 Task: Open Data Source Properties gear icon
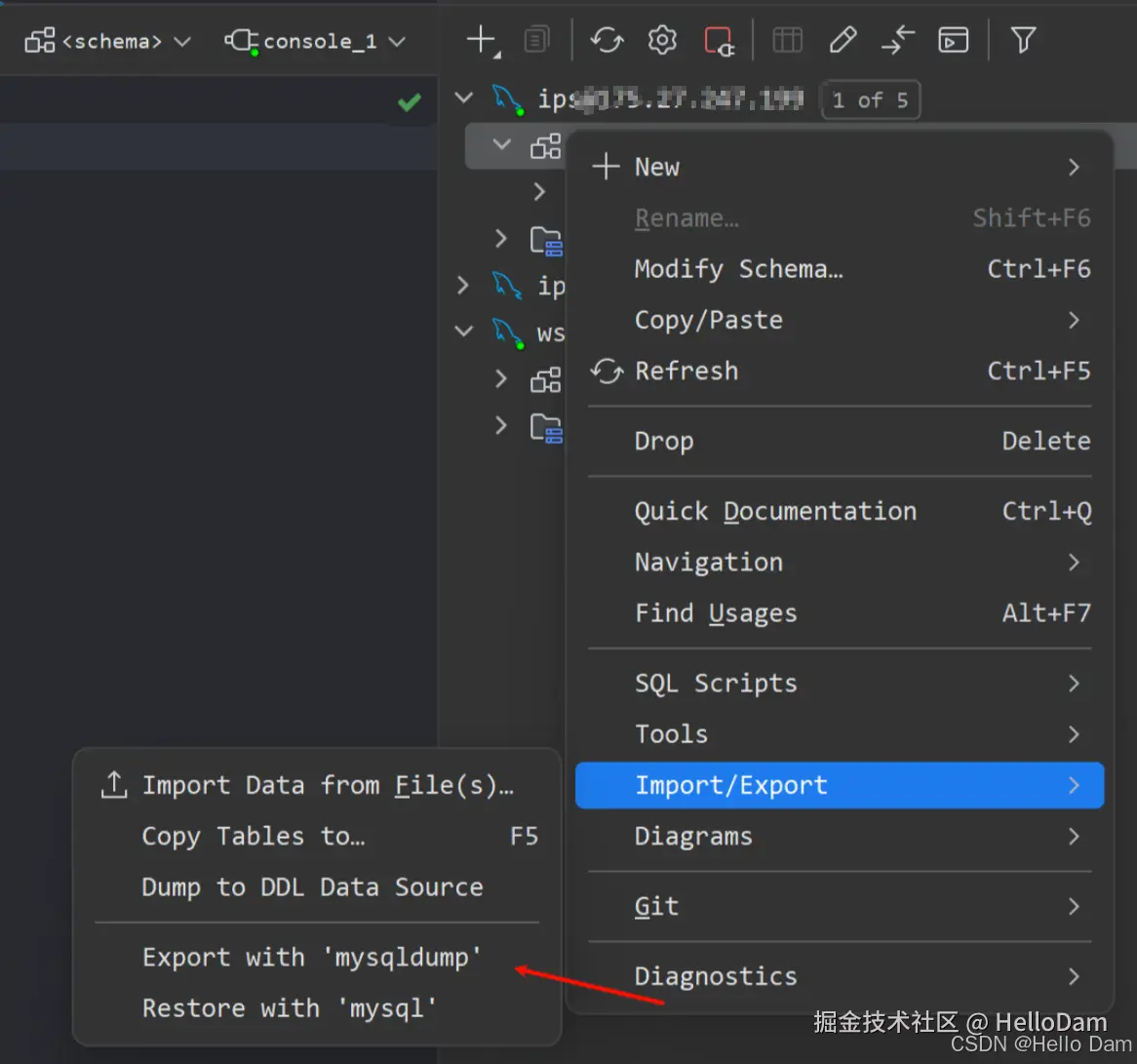pos(662,40)
